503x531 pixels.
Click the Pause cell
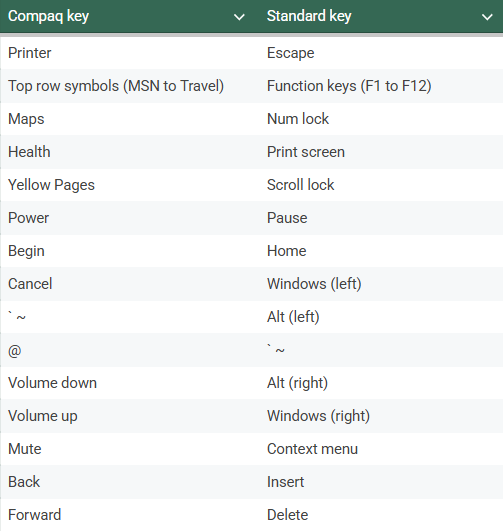(x=381, y=218)
